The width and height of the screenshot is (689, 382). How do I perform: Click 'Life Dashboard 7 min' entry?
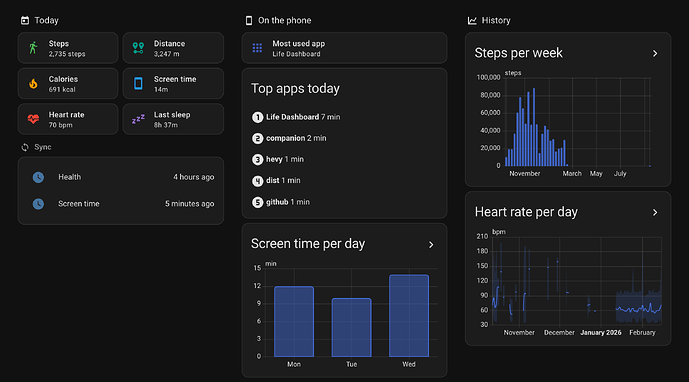point(303,117)
